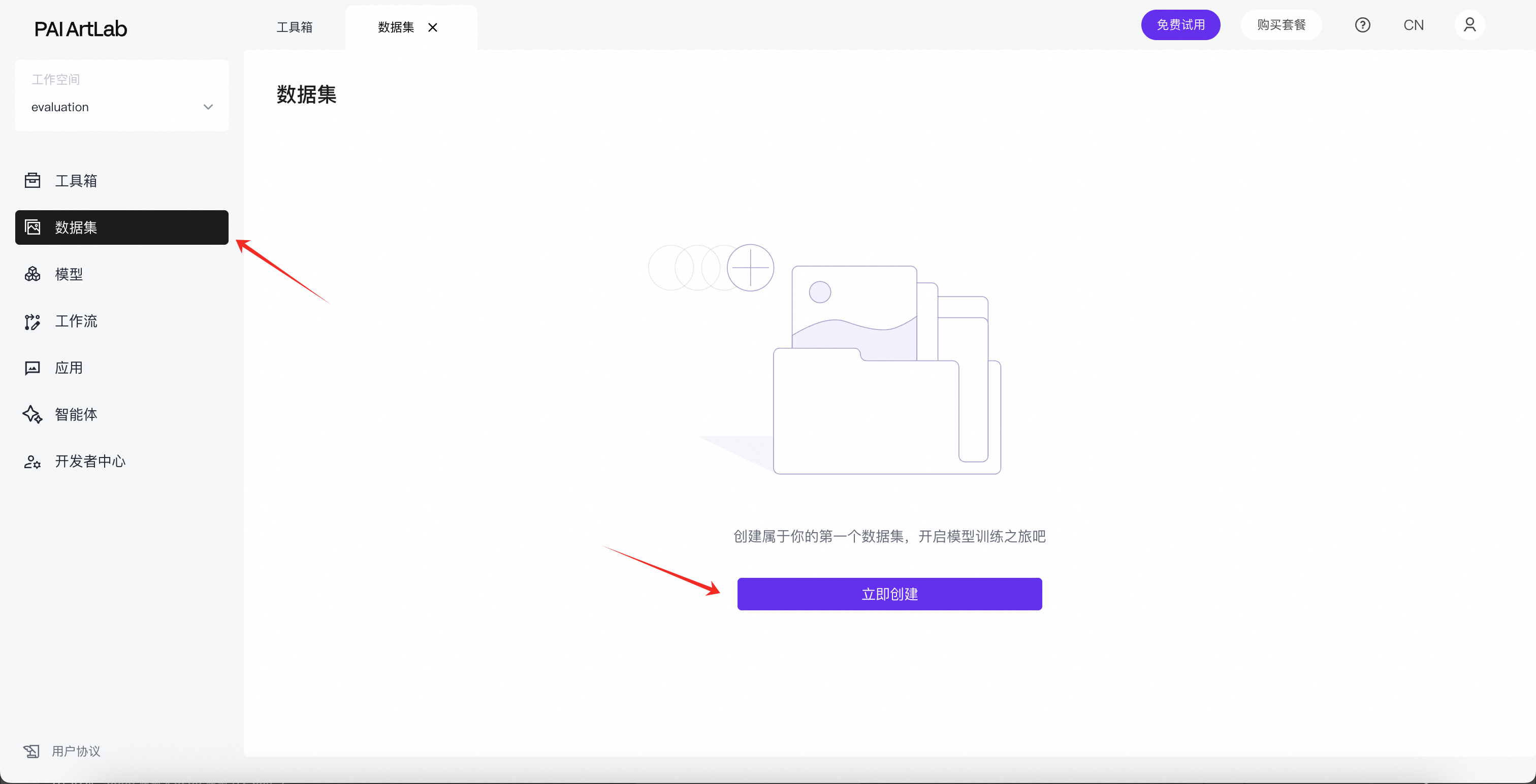Switch to the 工具箱 tab

pos(295,27)
